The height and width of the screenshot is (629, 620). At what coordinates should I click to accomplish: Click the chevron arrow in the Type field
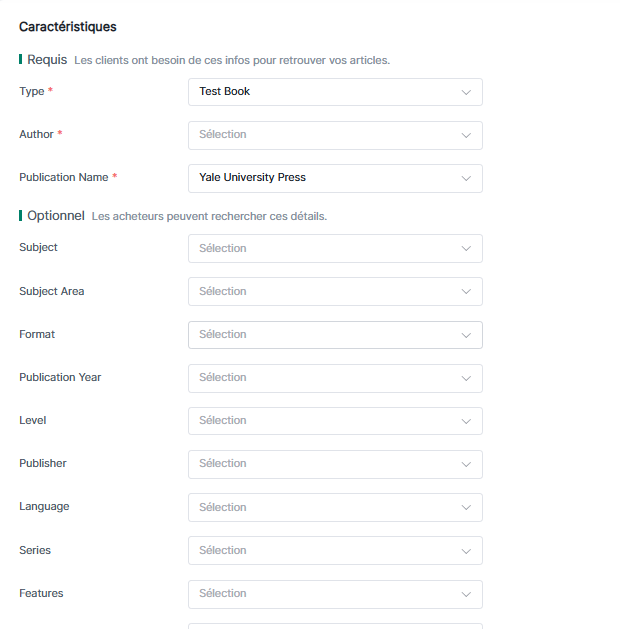tap(466, 92)
